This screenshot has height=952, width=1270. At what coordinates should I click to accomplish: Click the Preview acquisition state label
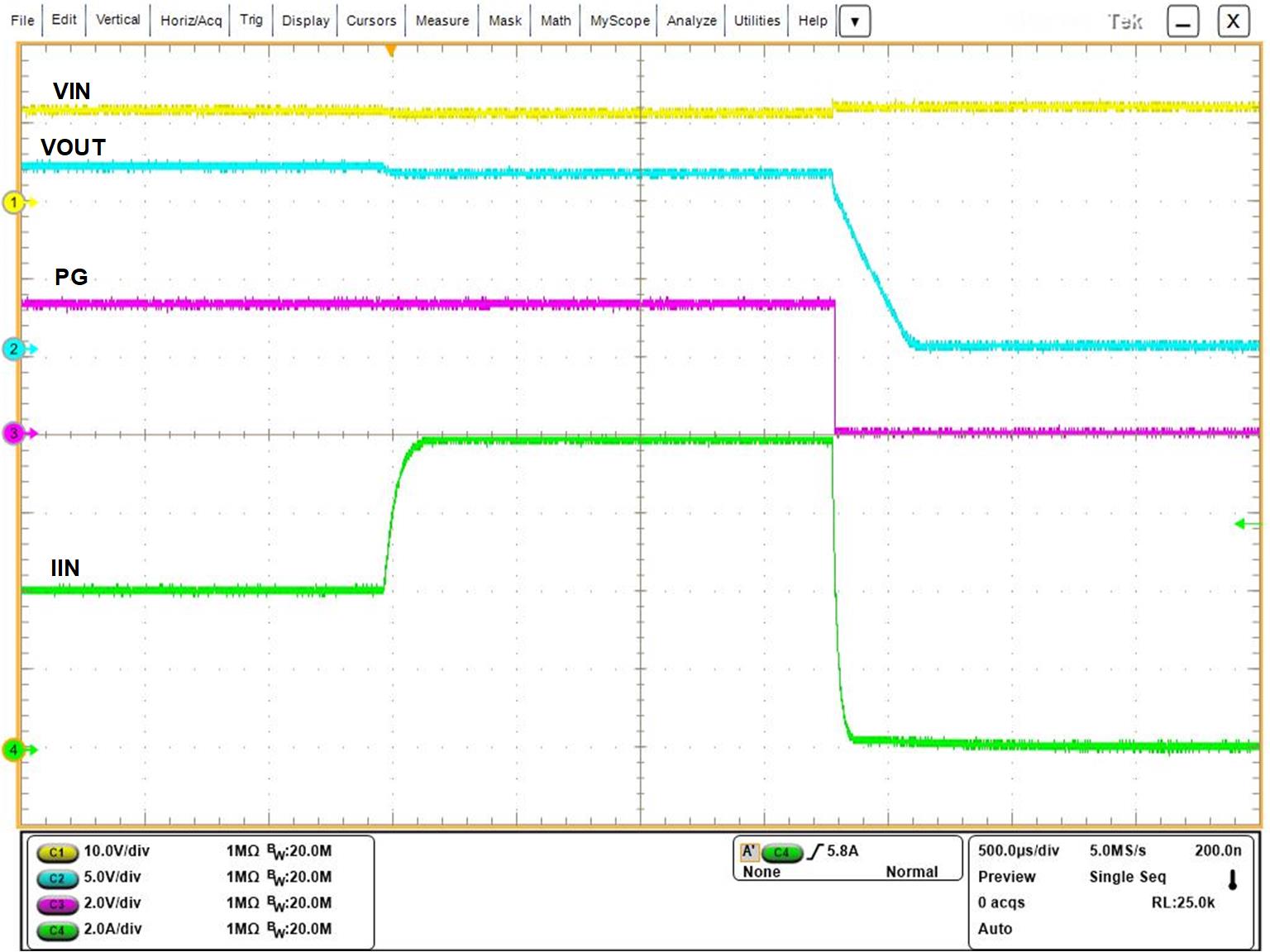tap(1007, 877)
